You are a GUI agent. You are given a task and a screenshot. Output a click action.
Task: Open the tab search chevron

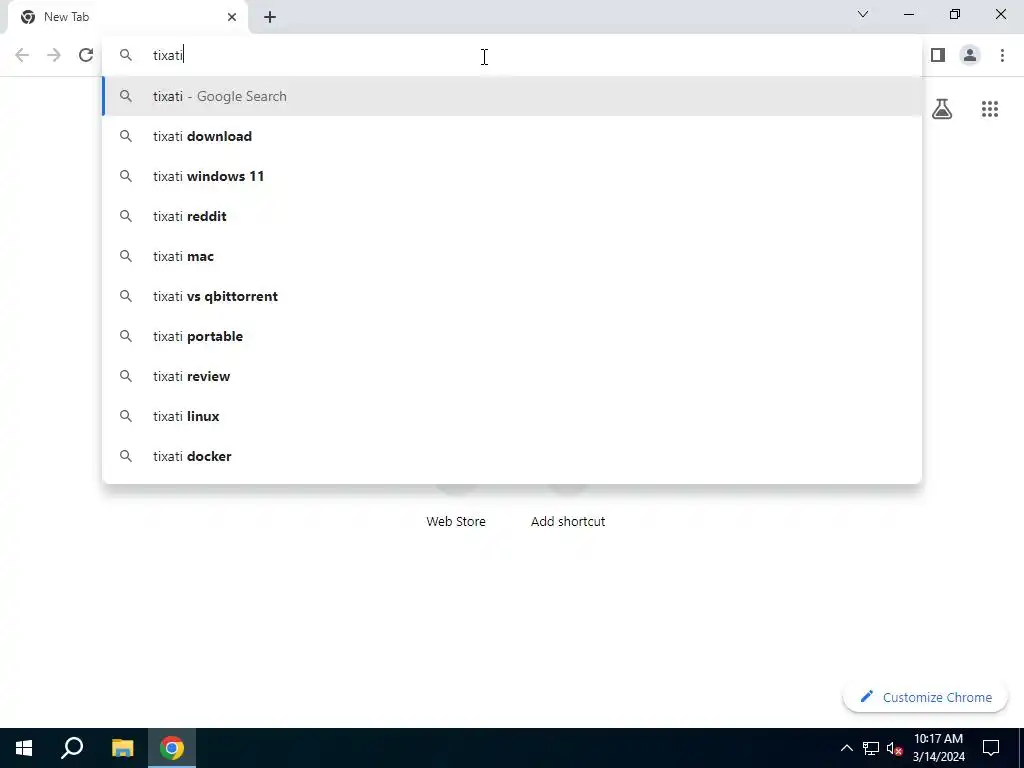tap(863, 14)
